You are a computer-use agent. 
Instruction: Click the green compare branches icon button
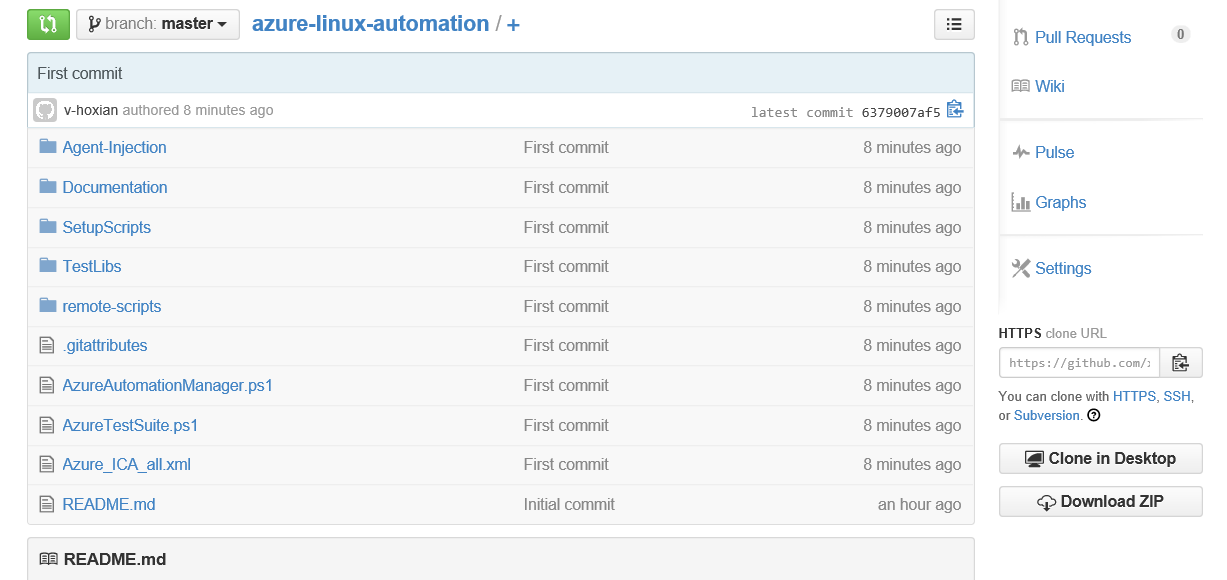48,24
